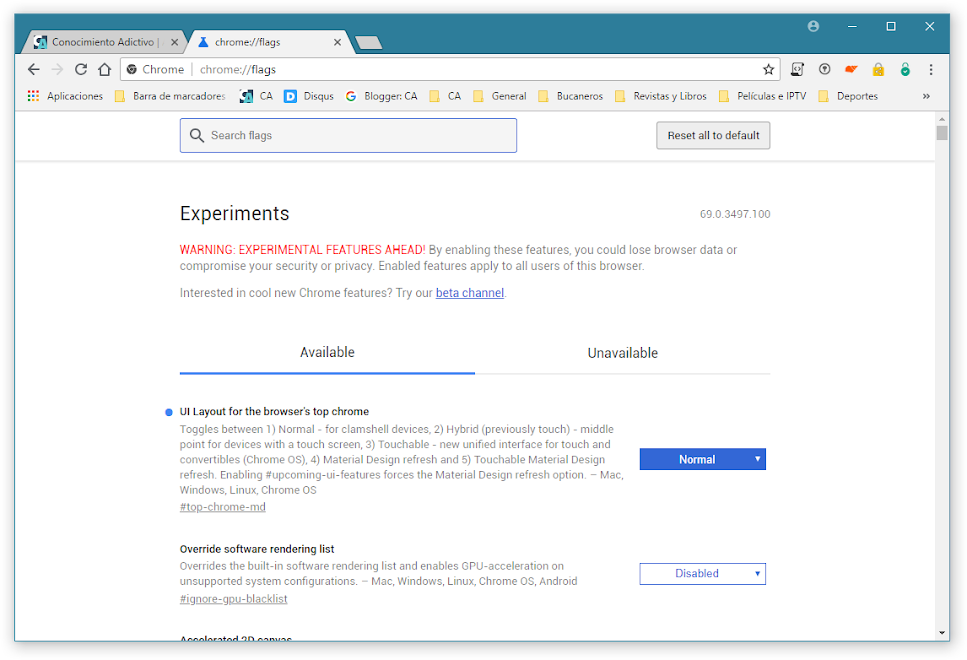Click the green extension icon in toolbar
This screenshot has width=967, height=660.
point(905,70)
